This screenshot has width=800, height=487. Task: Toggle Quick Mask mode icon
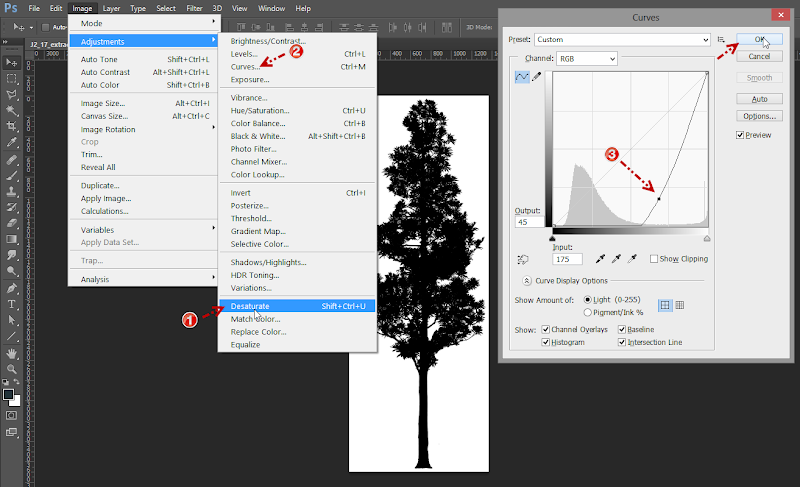pyautogui.click(x=11, y=416)
